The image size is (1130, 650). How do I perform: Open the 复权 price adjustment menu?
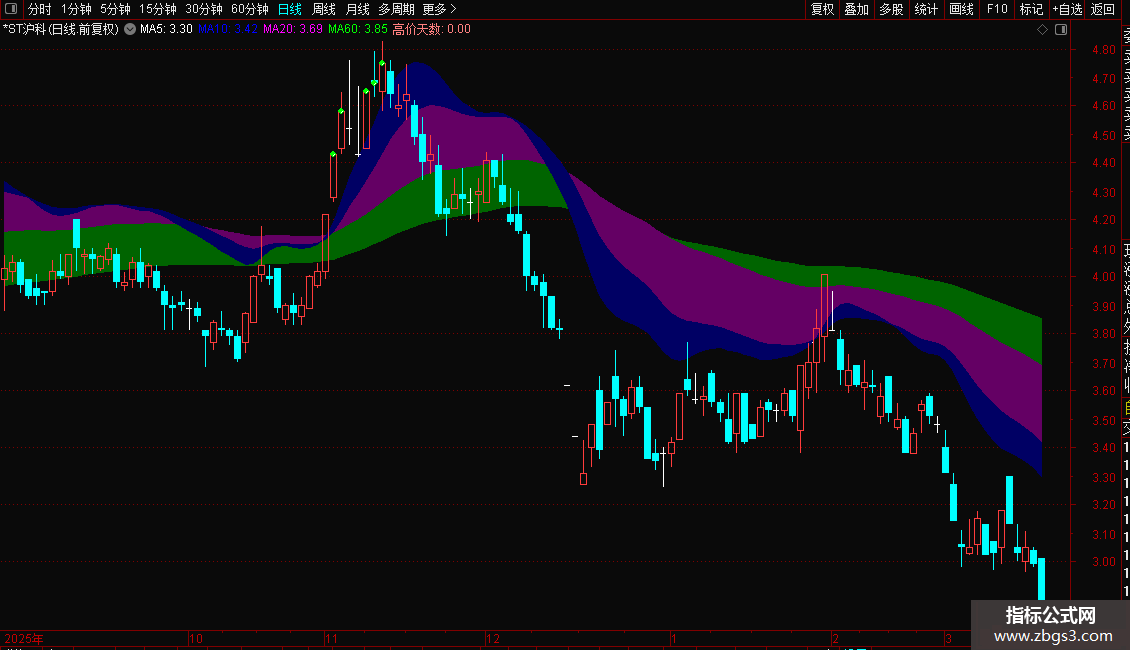point(822,9)
